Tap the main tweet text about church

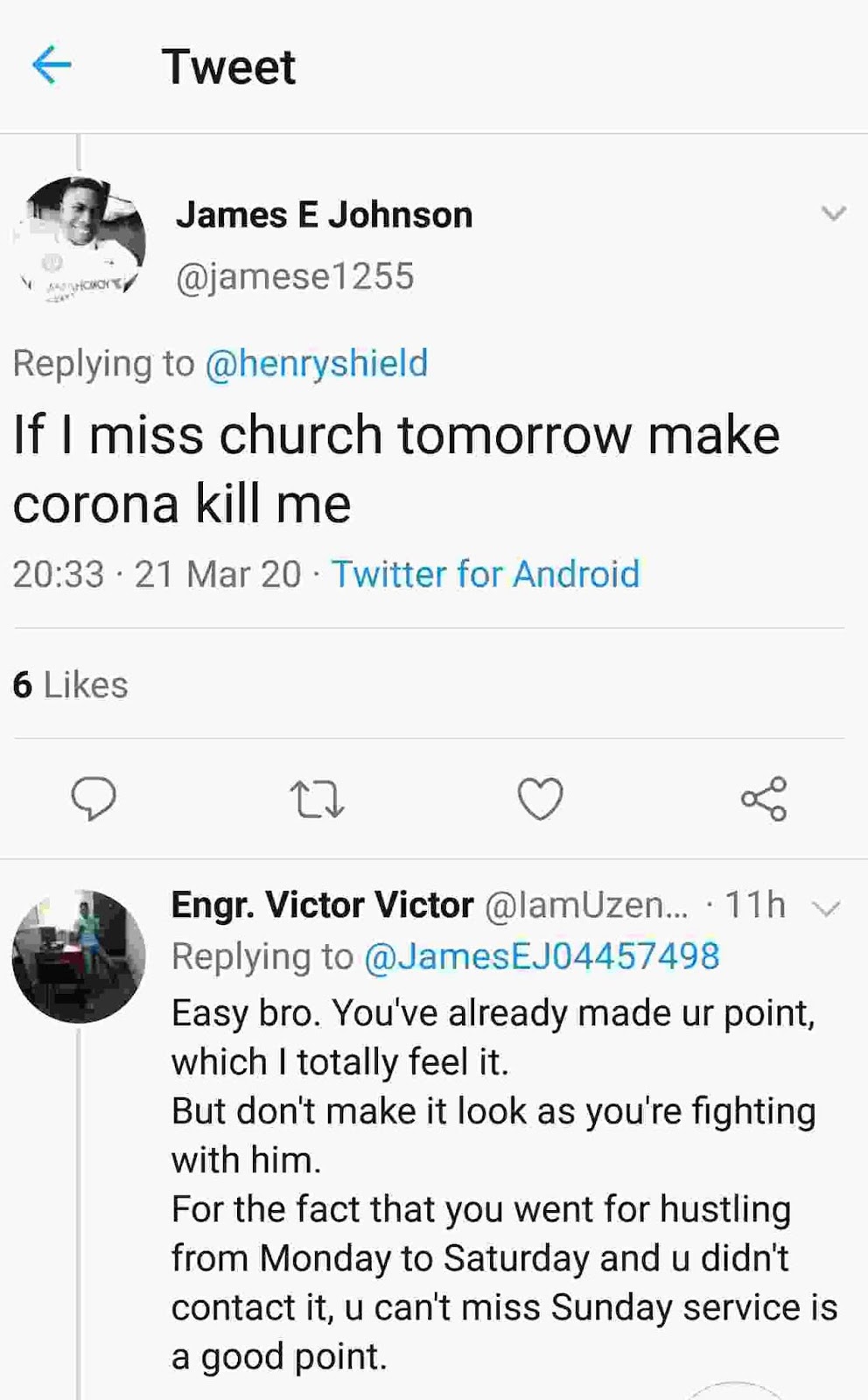(x=395, y=469)
